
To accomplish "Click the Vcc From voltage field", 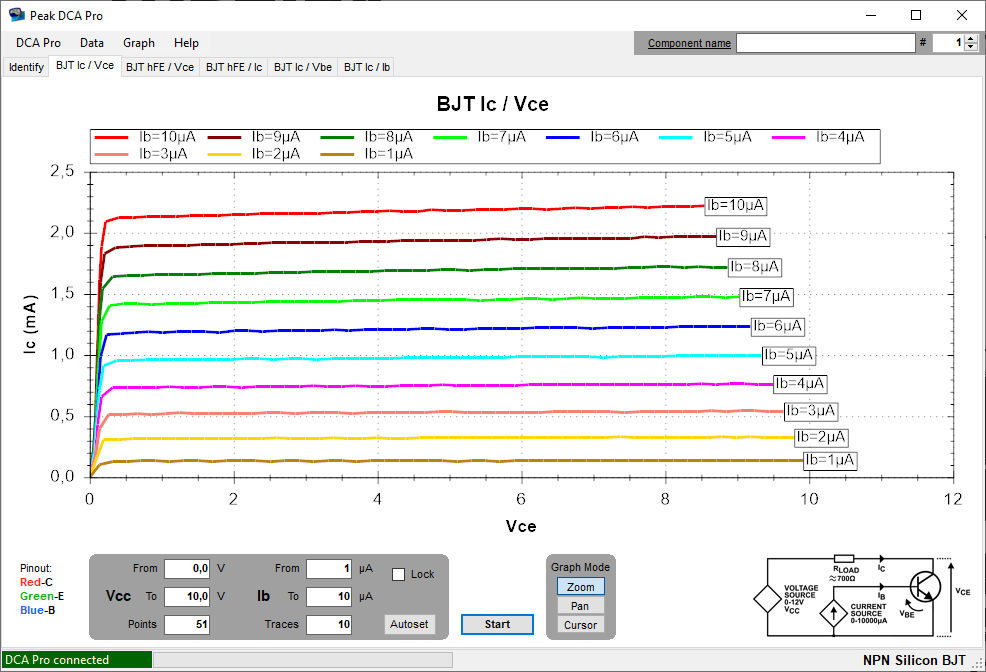I will pyautogui.click(x=187, y=568).
